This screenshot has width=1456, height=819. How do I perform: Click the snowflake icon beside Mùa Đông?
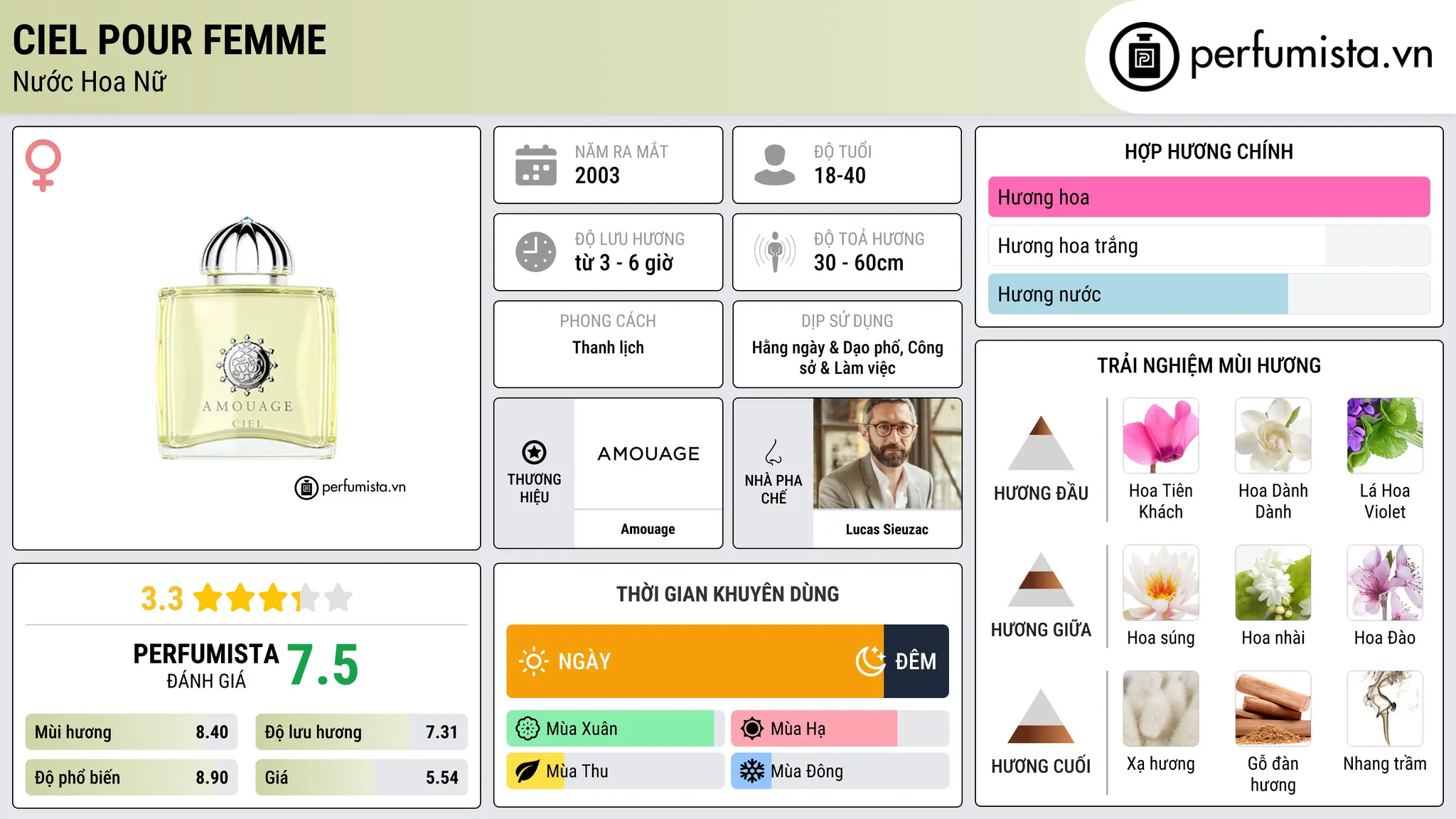[x=752, y=771]
